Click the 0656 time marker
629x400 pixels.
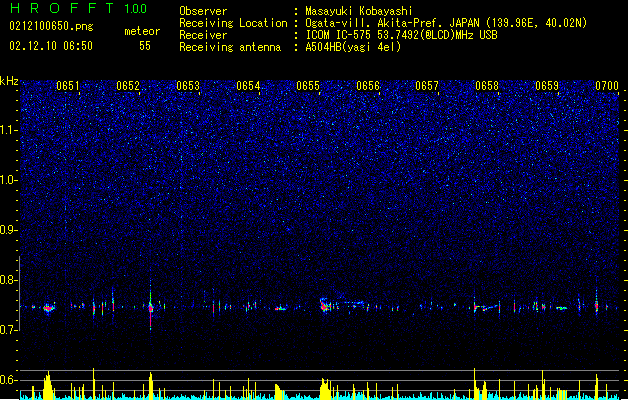pos(368,86)
